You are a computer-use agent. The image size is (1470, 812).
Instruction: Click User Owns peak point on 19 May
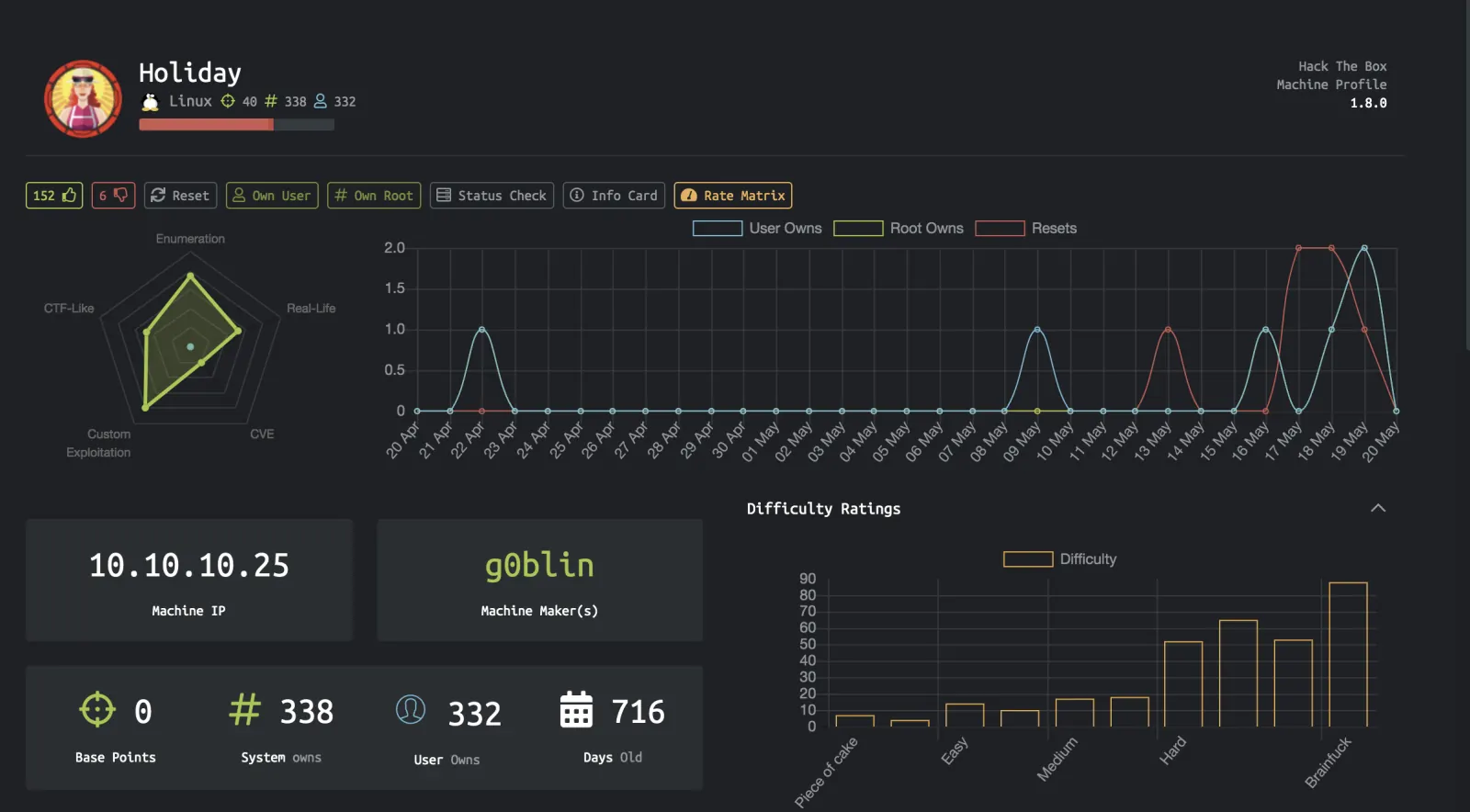tap(1364, 248)
